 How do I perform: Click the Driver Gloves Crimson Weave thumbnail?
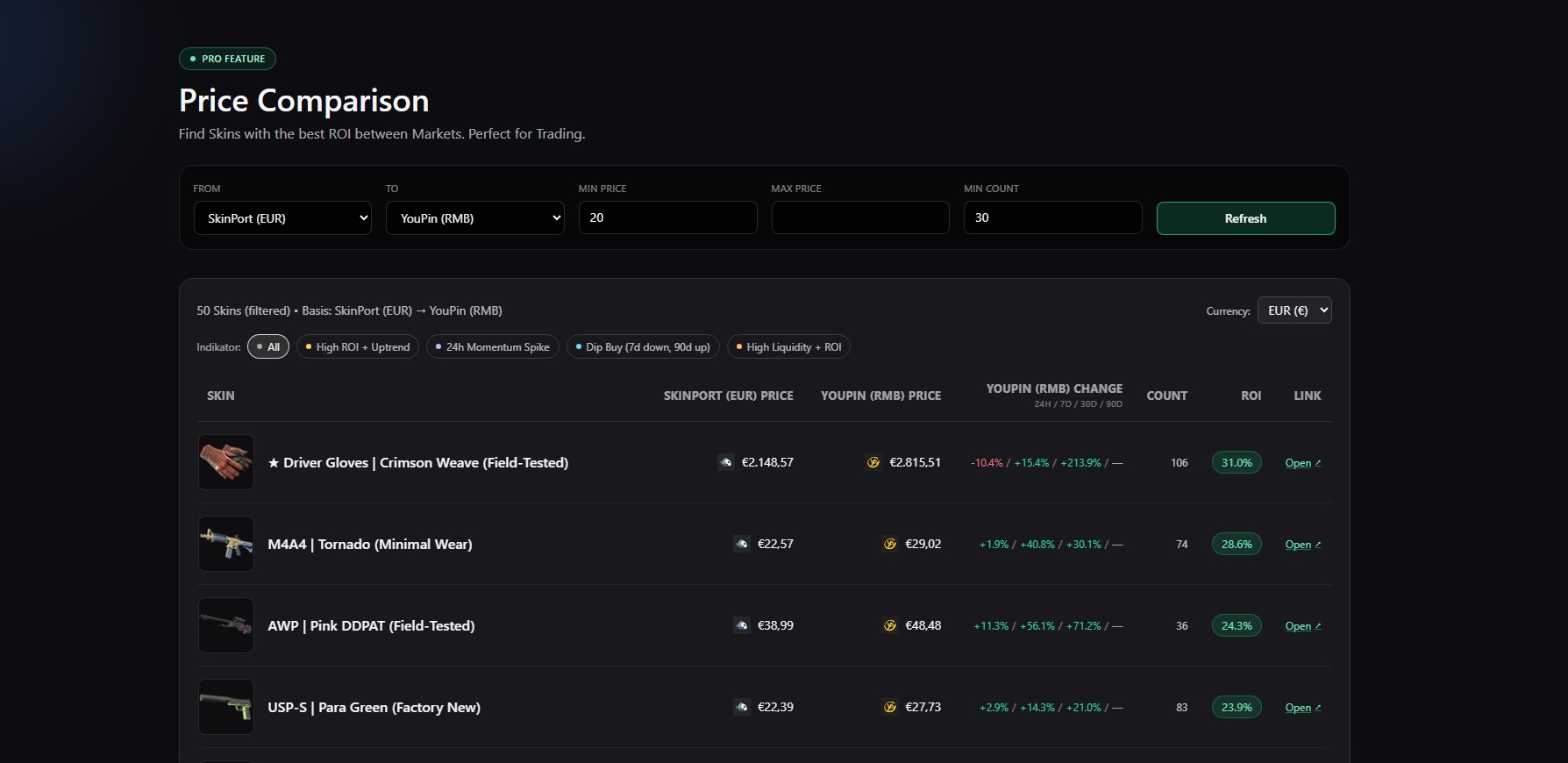point(226,462)
